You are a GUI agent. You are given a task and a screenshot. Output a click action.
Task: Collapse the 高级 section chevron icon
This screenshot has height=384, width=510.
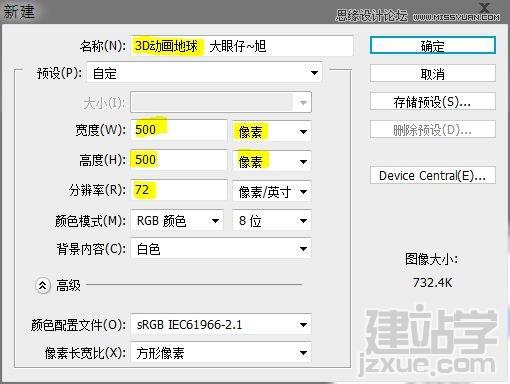pos(43,285)
